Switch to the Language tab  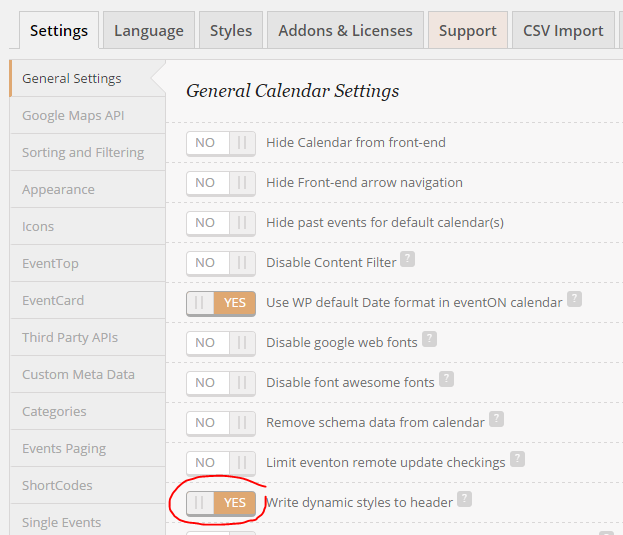tap(149, 31)
